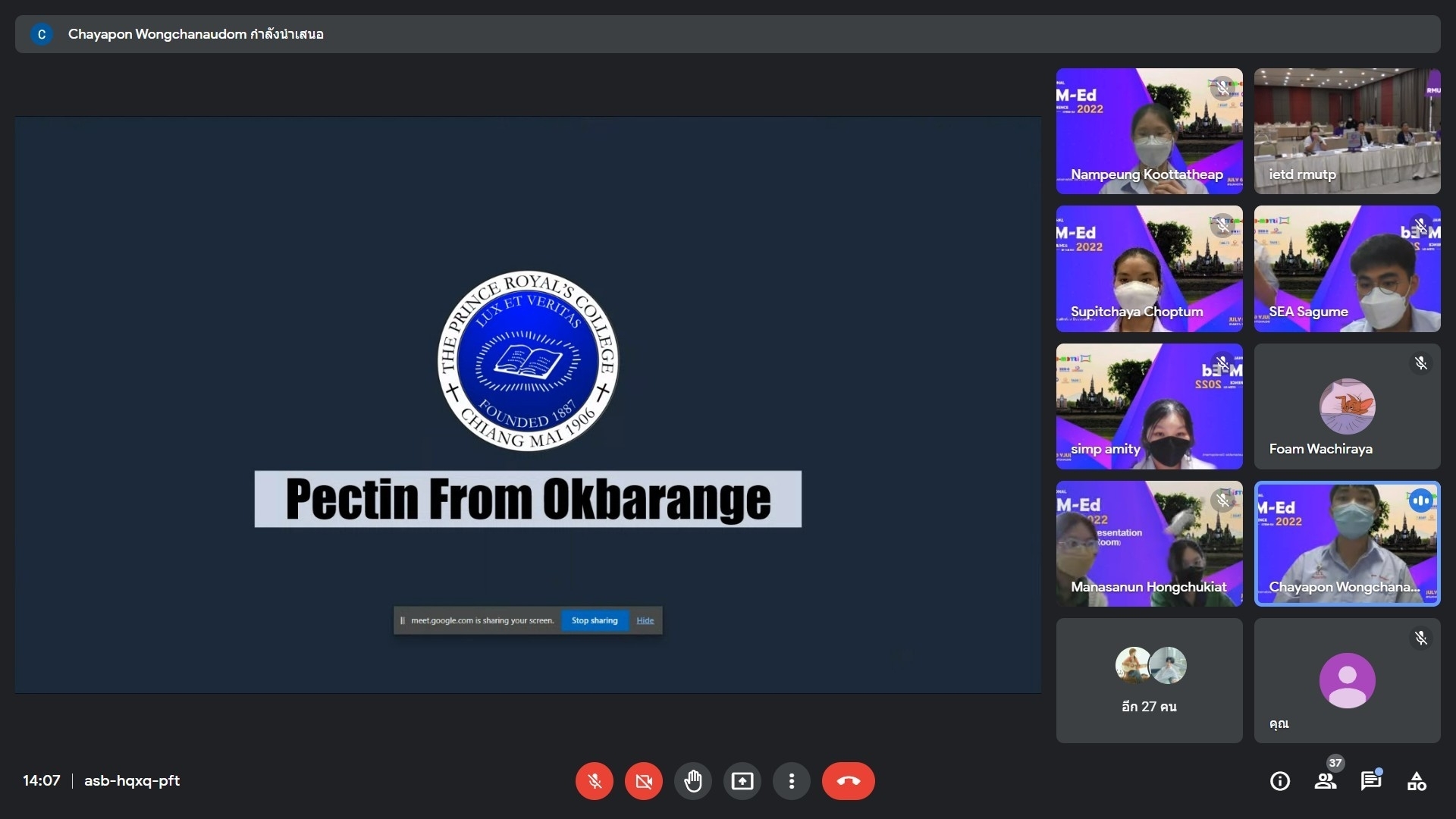Click muted mic icon on SEA Sagume tile
Image resolution: width=1456 pixels, height=819 pixels.
pos(1421,225)
